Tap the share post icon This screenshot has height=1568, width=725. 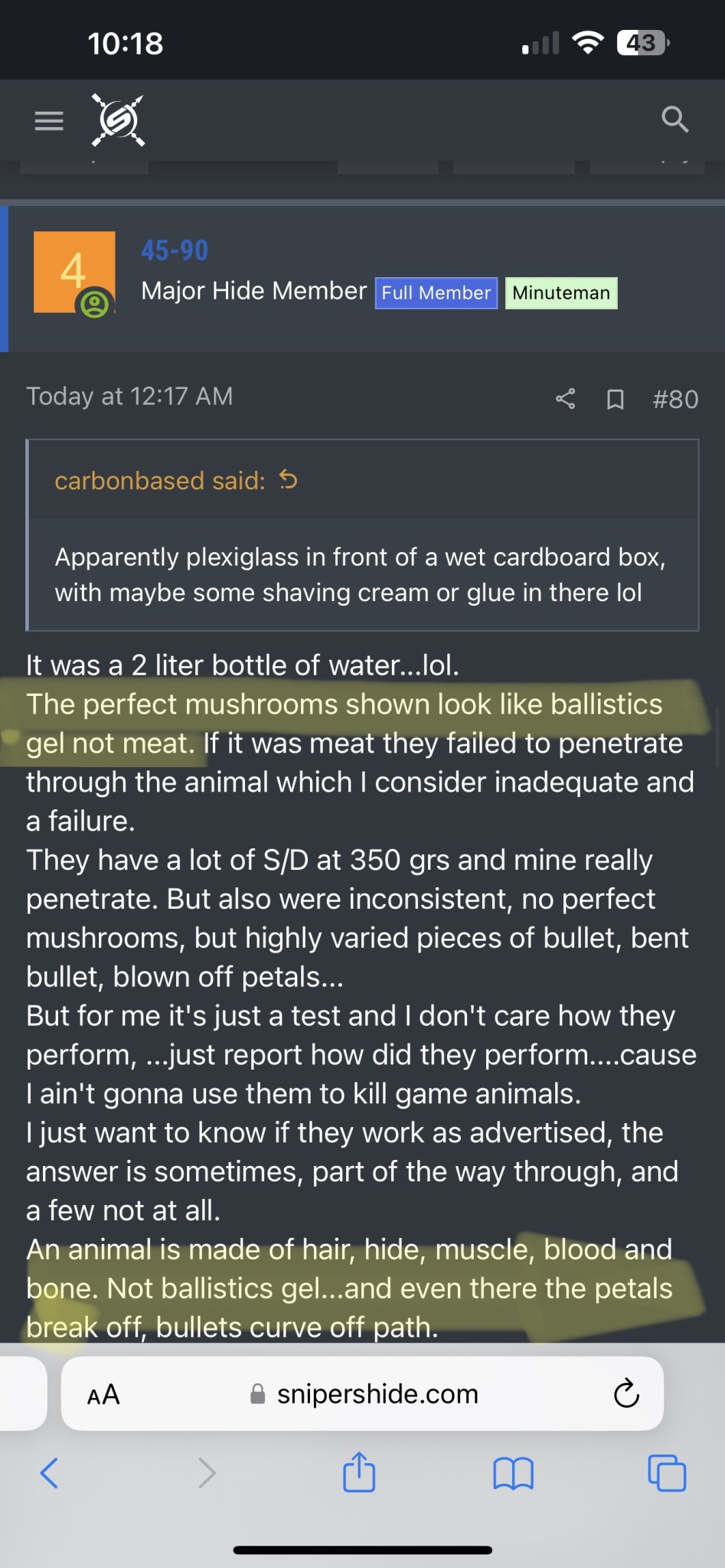(x=565, y=399)
